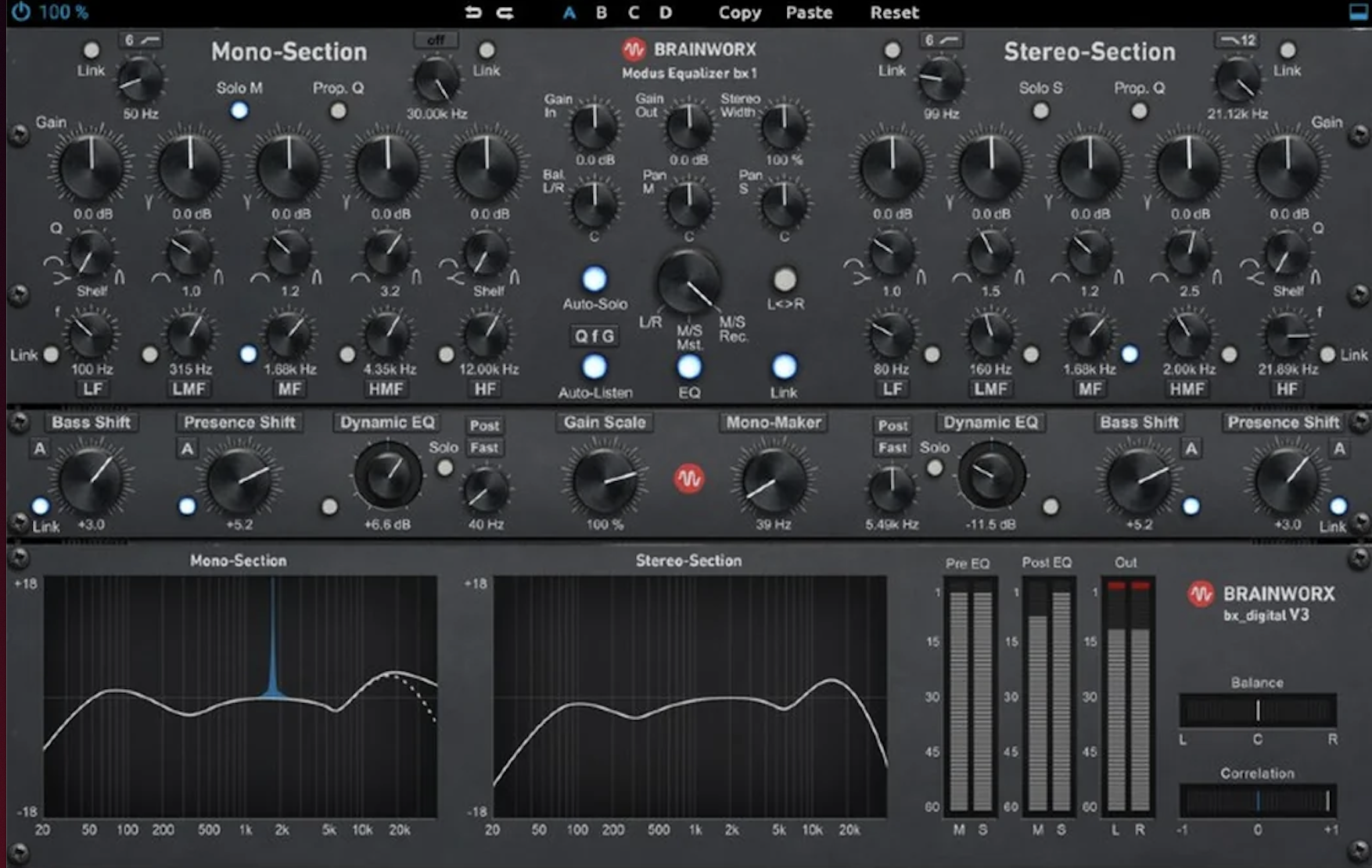
Task: Toggle Solo M in Mono-Section
Action: [x=239, y=111]
